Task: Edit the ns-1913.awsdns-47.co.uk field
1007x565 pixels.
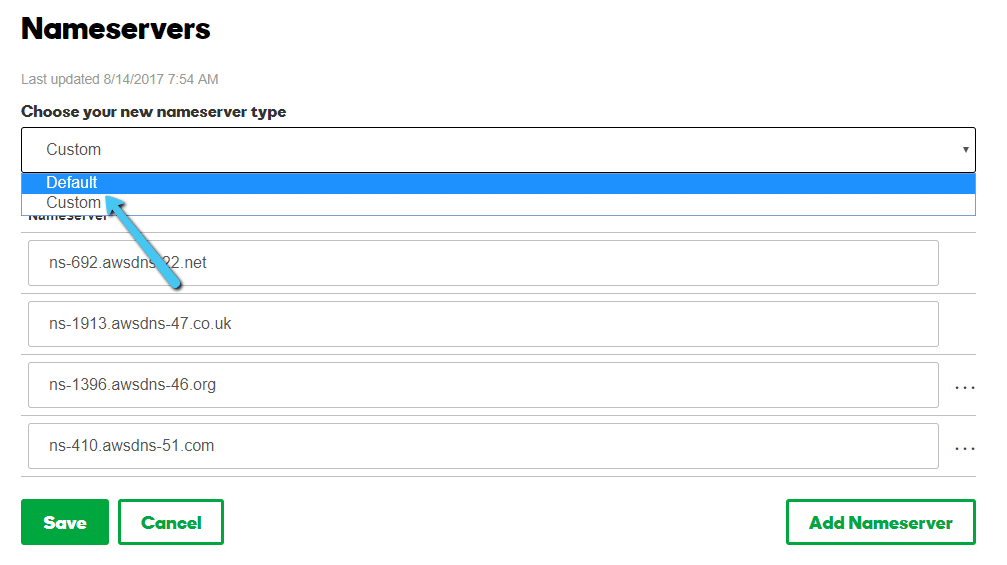Action: (x=483, y=324)
